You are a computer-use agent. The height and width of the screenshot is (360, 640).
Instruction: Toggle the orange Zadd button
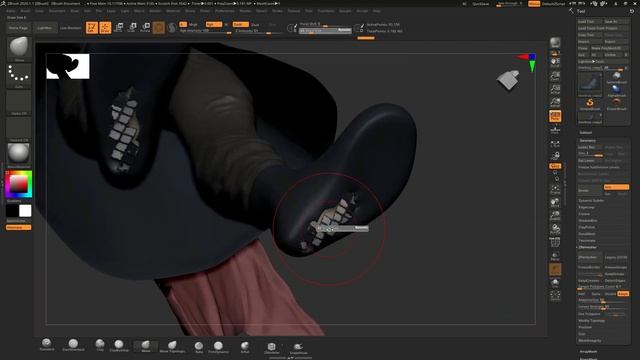tap(240, 24)
